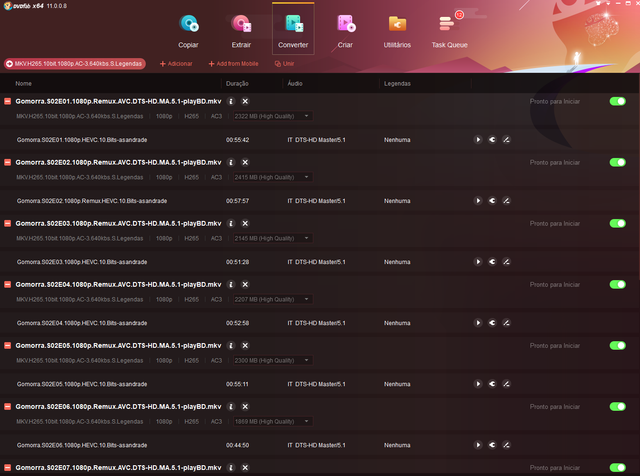The image size is (640, 476).
Task: Collapse the Gomorra.S02E01 entry with red minus
Action: 7,101
